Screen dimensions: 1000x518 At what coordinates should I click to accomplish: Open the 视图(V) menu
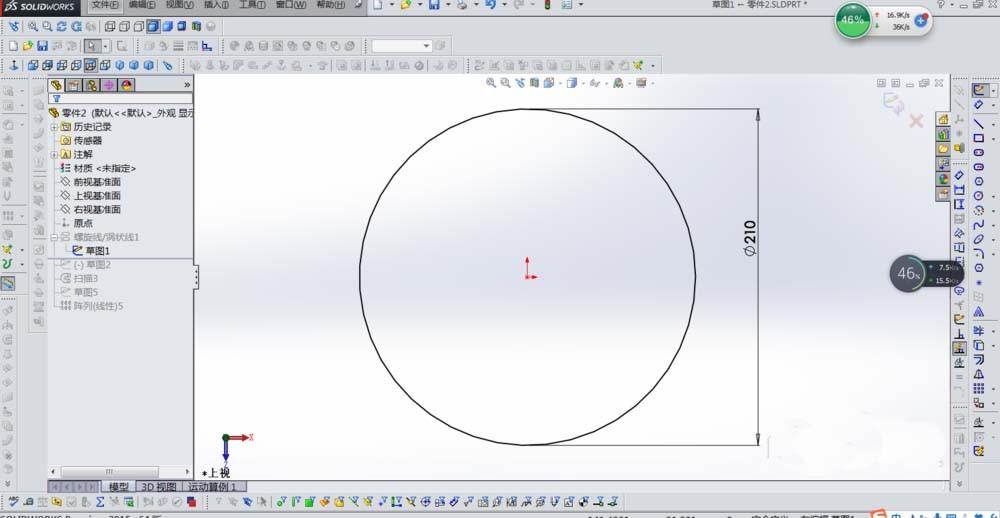(180, 5)
